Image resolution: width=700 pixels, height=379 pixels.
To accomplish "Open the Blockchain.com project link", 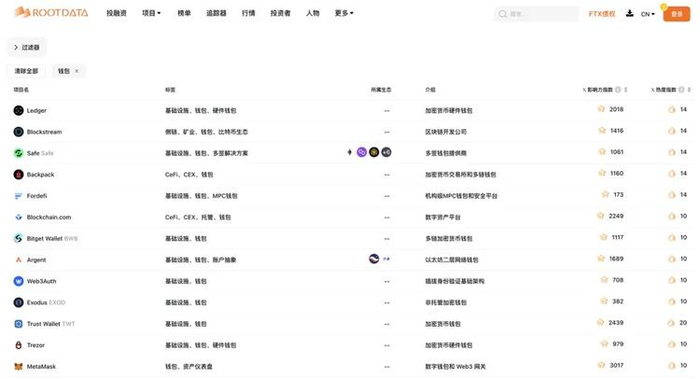I will pos(49,217).
